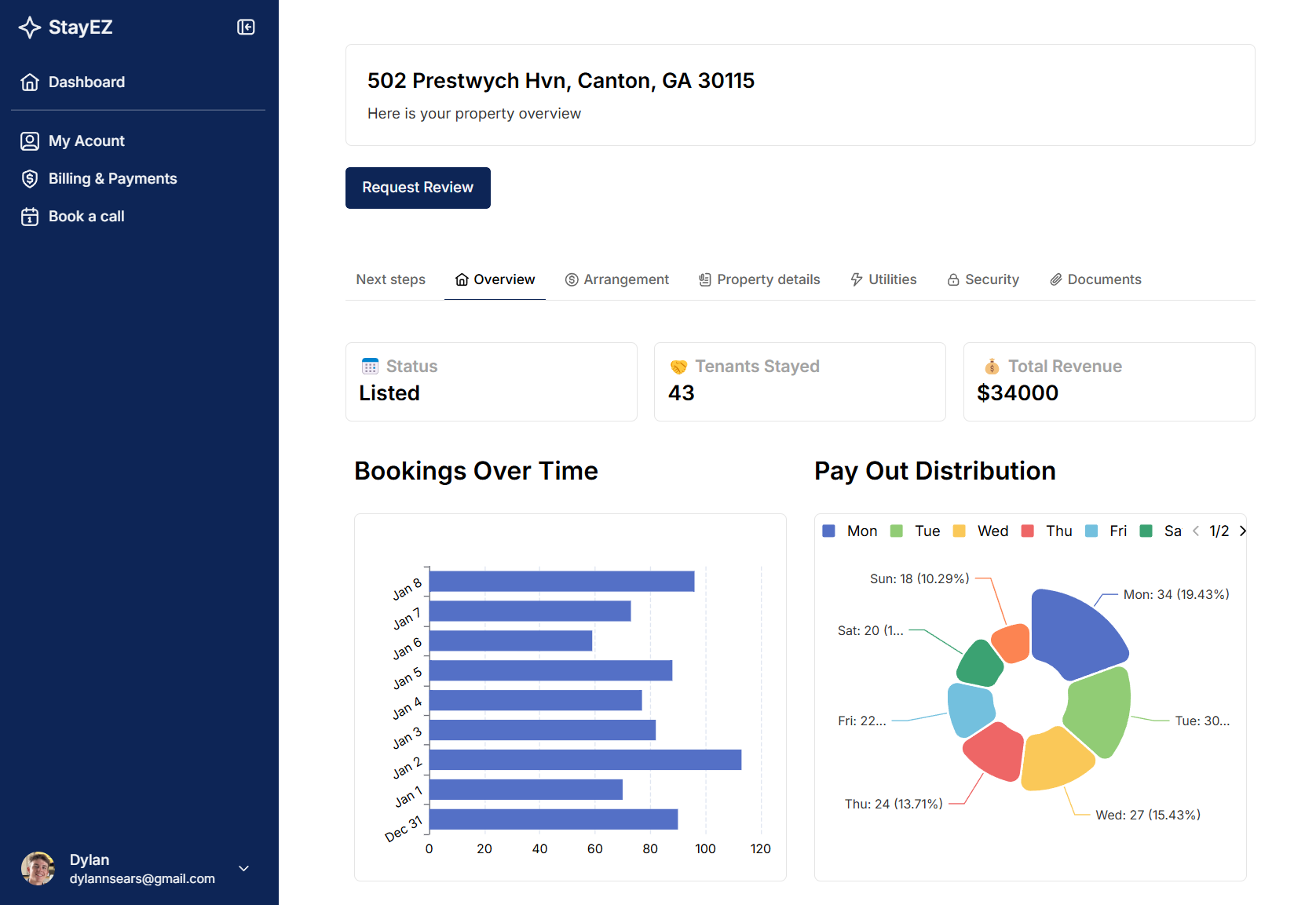
Task: Click the Wed yellow legend color swatch
Action: point(959,531)
